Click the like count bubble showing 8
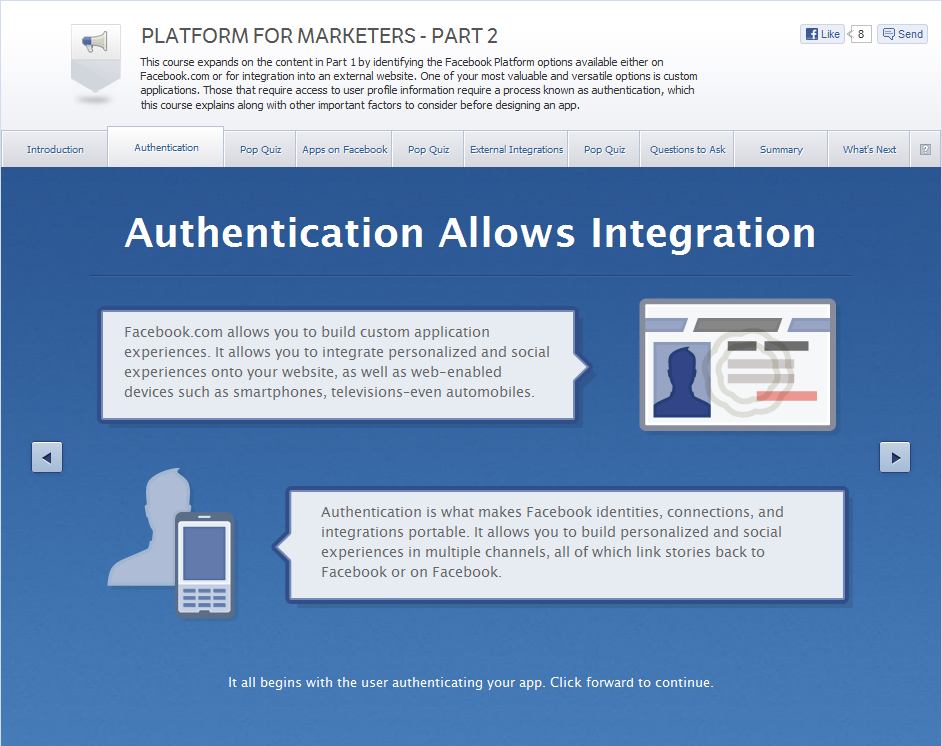942x746 pixels. point(860,34)
